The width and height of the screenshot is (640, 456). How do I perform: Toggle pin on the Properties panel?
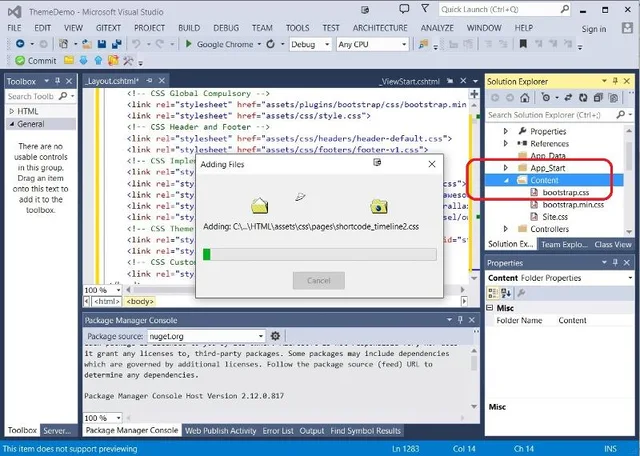tap(615, 262)
